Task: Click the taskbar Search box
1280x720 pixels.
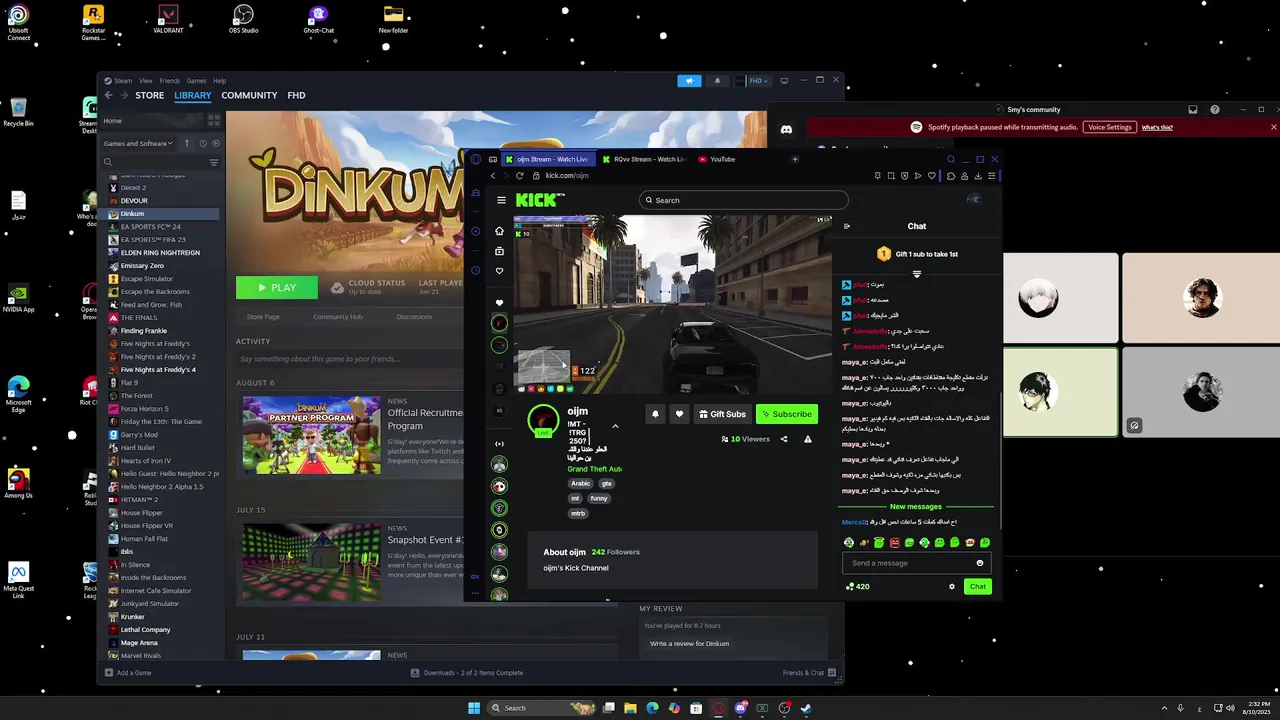Action: 542,708
